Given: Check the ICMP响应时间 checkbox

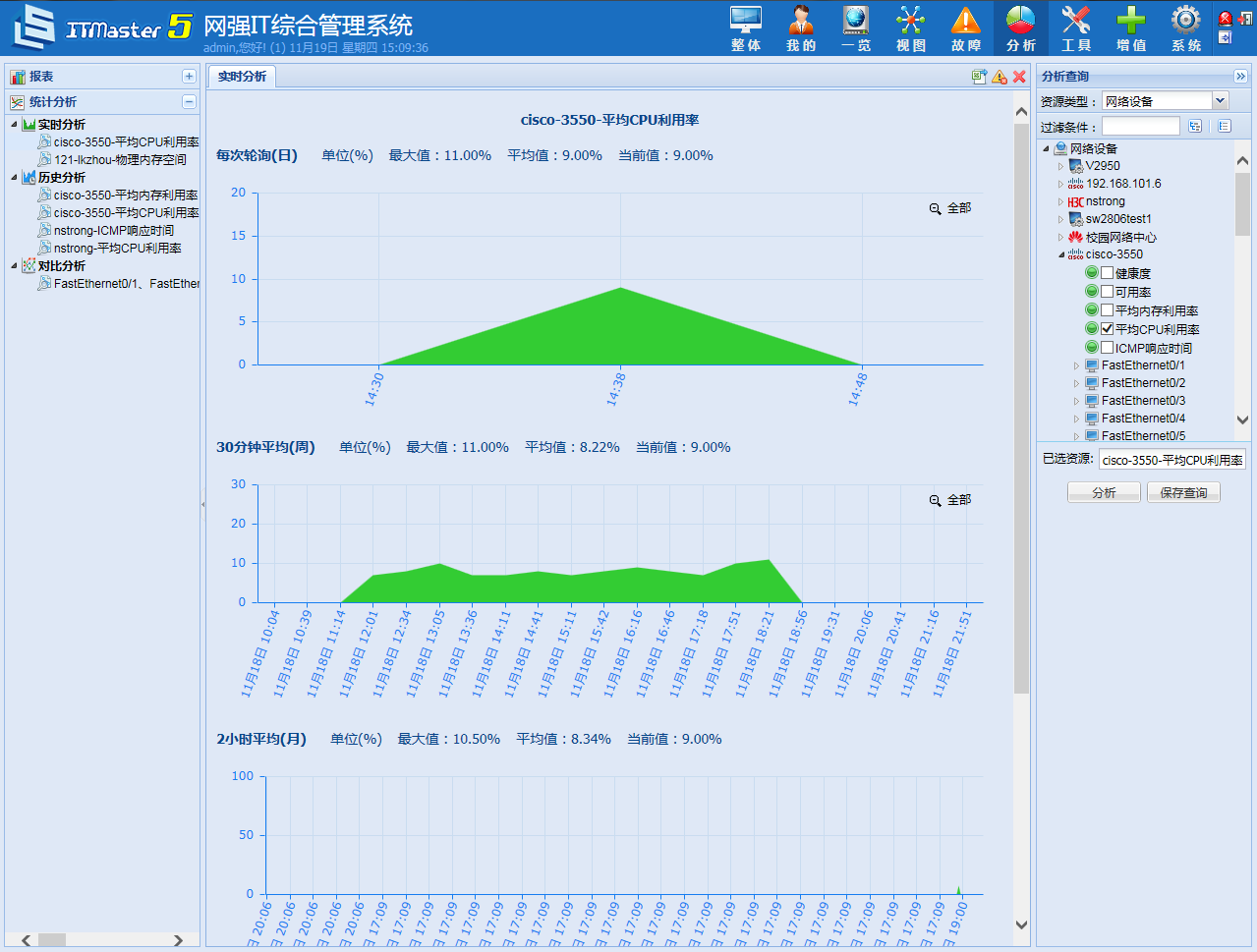Looking at the screenshot, I should (x=1108, y=348).
